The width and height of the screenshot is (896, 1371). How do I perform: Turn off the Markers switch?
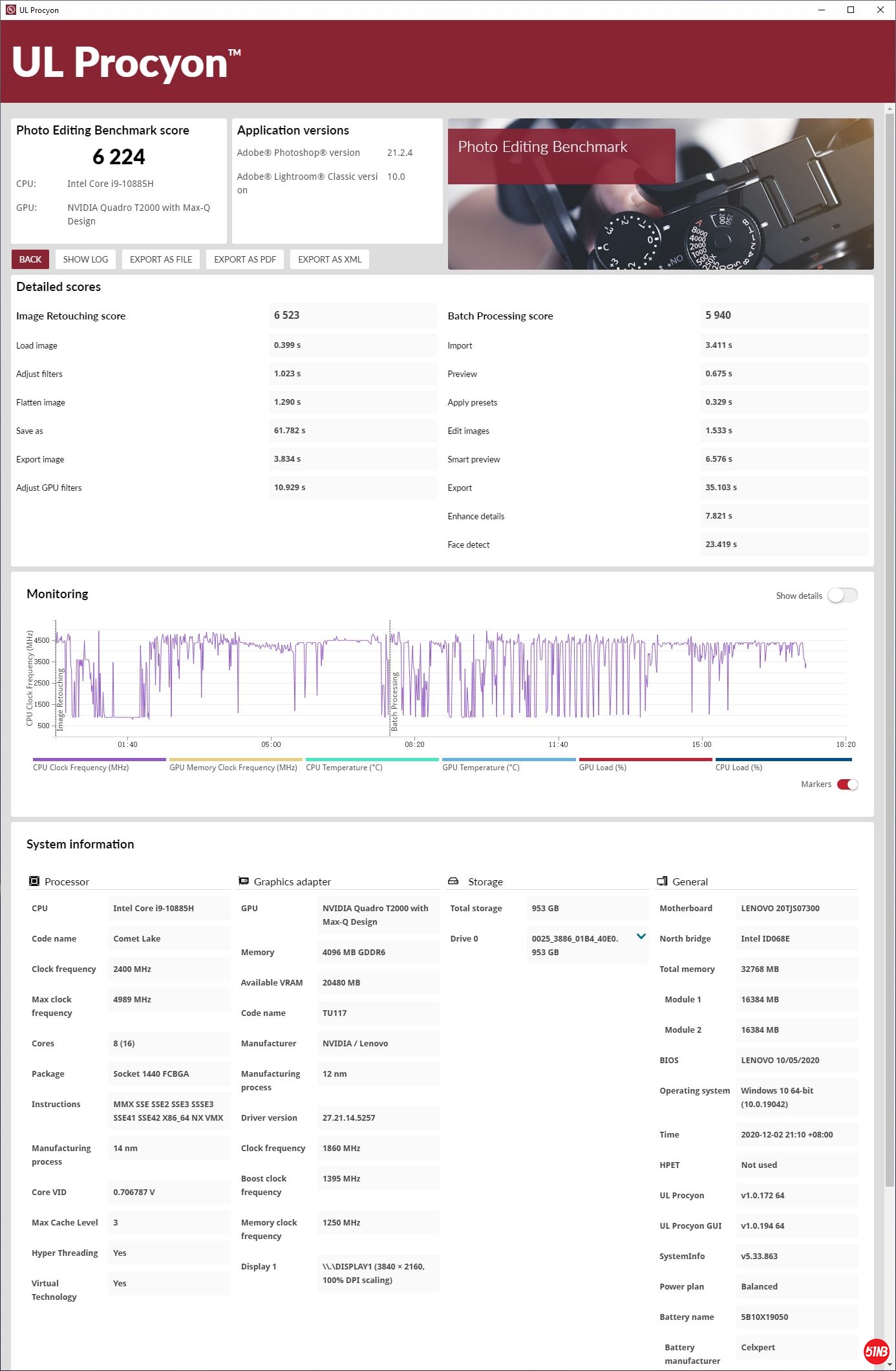tap(848, 784)
